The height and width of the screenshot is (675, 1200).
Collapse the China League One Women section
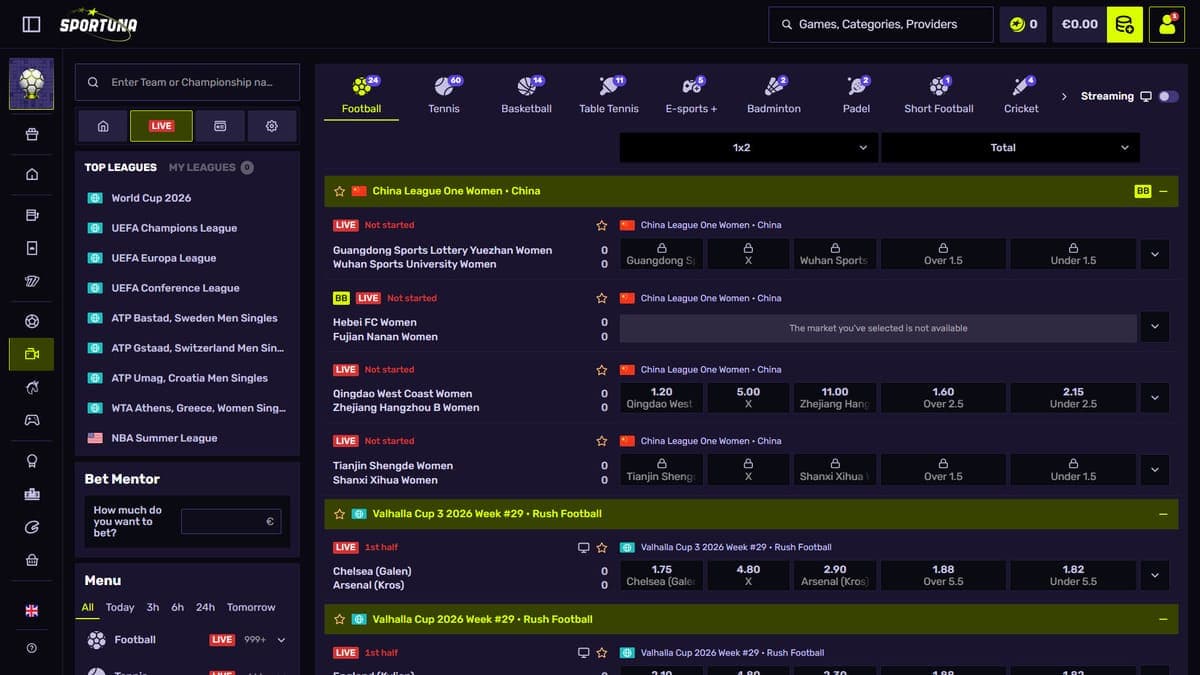point(1163,191)
